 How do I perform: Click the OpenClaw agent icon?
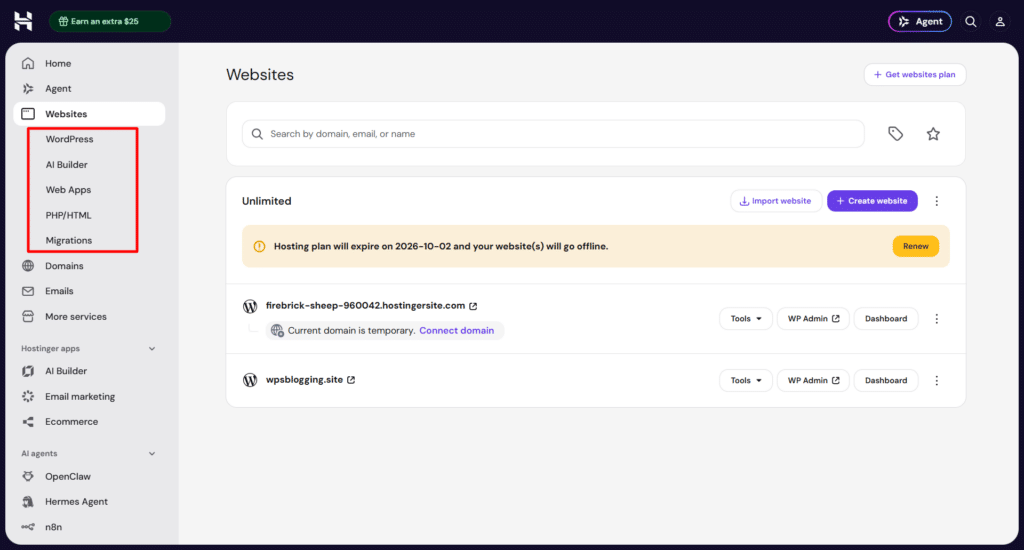28,476
